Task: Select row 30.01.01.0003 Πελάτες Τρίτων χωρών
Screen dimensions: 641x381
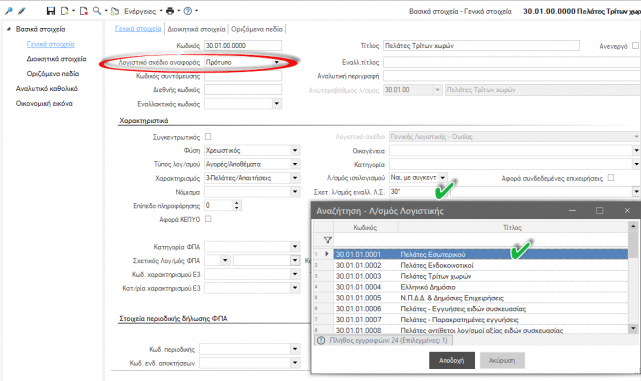Action: click(480, 276)
